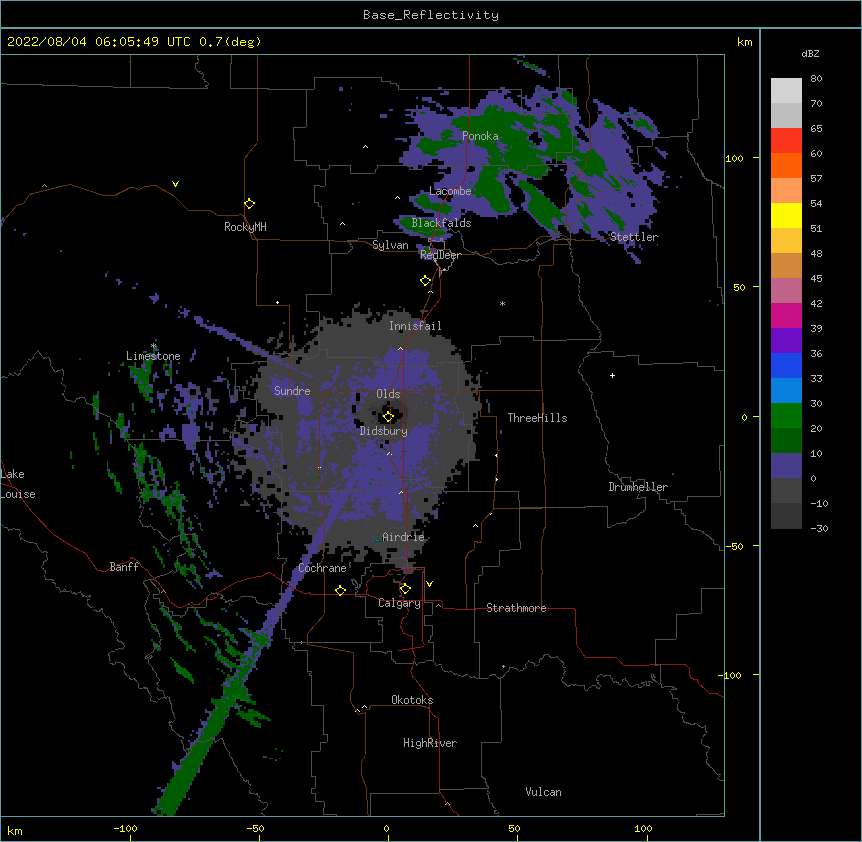Click the 100 tick on right y-axis
This screenshot has width=862, height=842.
pos(734,158)
